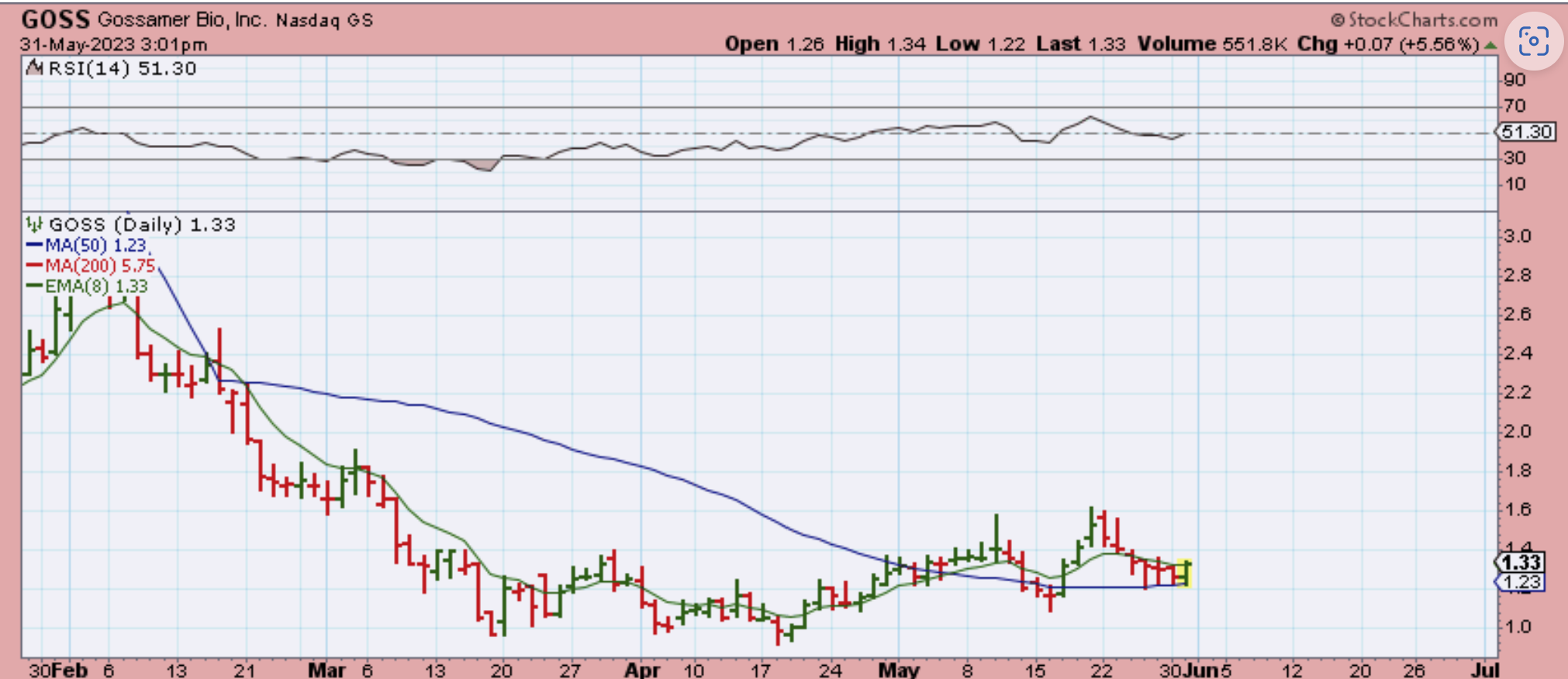The height and width of the screenshot is (679, 1568).
Task: Click the GOSS ticker symbol title
Action: [56, 19]
